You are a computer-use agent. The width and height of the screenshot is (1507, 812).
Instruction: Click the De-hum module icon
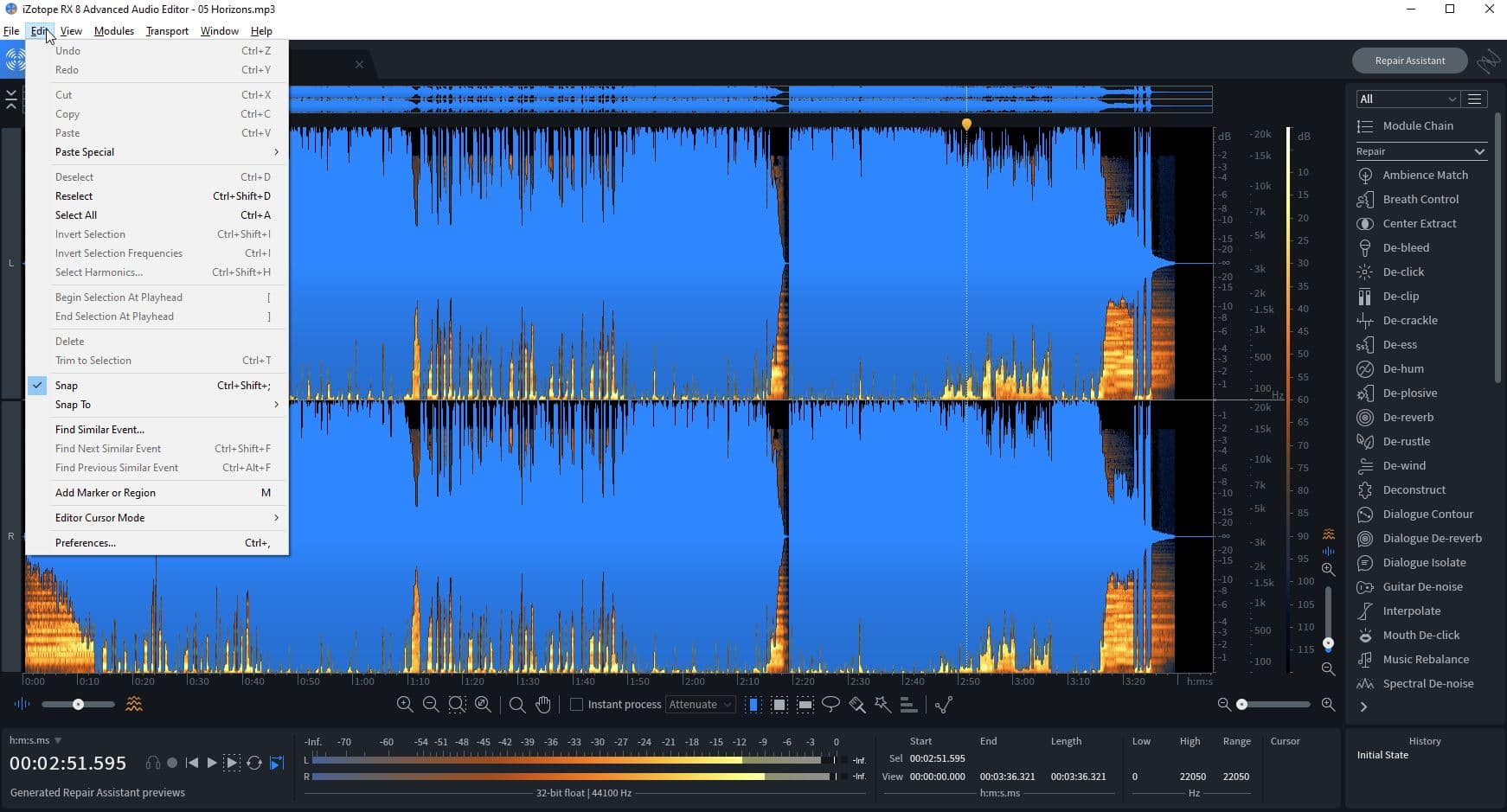(x=1365, y=368)
